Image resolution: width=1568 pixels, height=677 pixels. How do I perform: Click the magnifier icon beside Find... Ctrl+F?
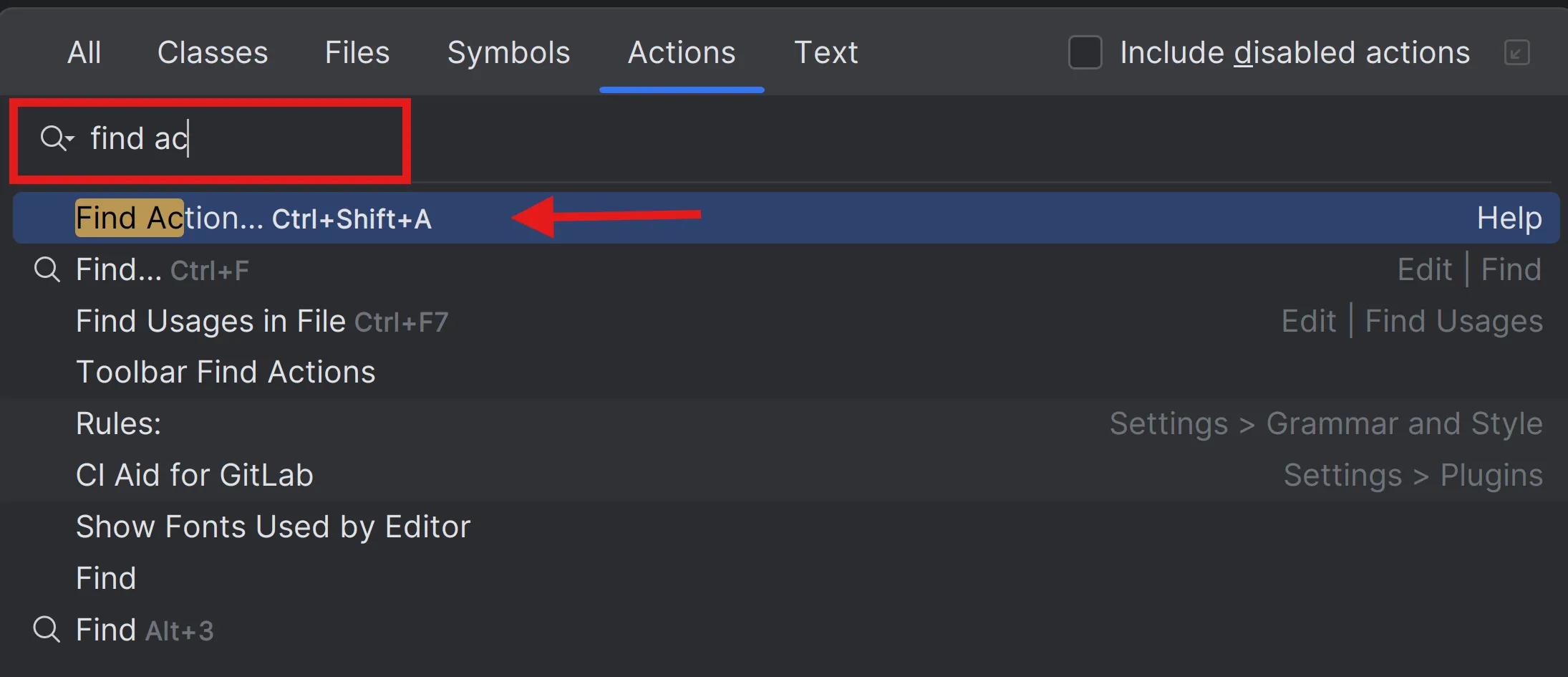coord(47,270)
